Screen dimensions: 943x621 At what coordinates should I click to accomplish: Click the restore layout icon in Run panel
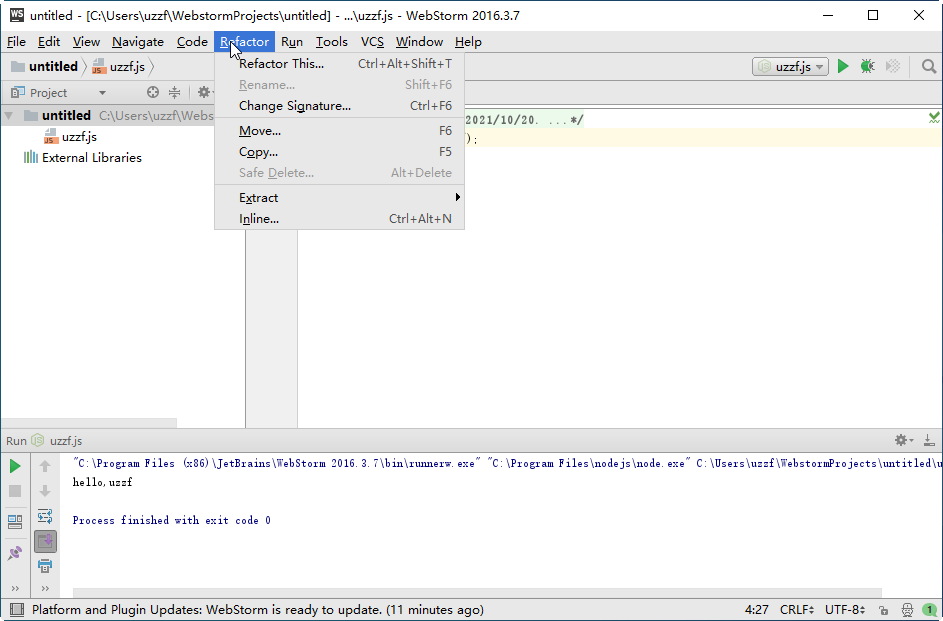click(15, 521)
